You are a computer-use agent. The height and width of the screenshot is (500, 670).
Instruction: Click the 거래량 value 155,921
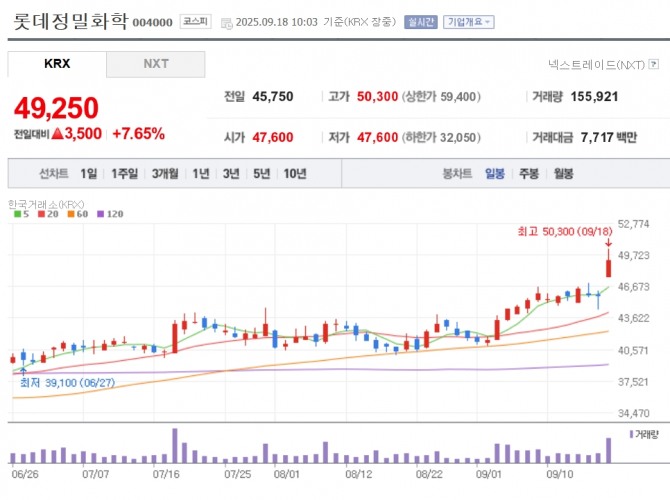point(594,97)
